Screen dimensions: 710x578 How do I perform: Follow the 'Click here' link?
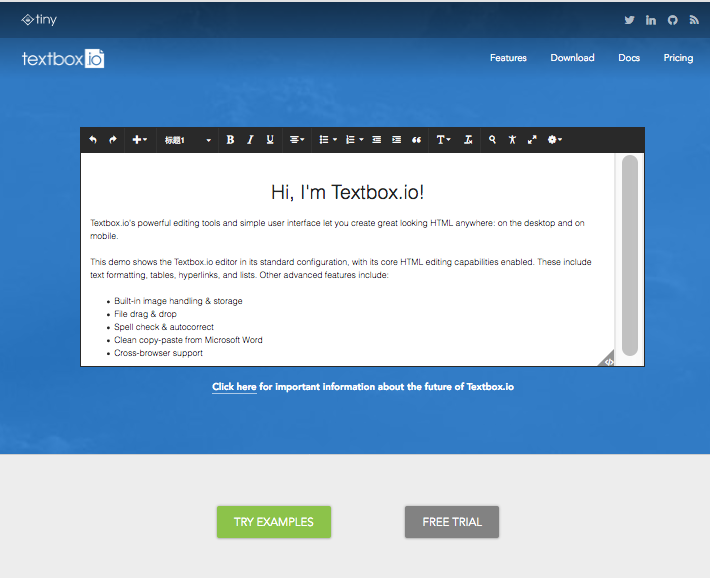234,386
